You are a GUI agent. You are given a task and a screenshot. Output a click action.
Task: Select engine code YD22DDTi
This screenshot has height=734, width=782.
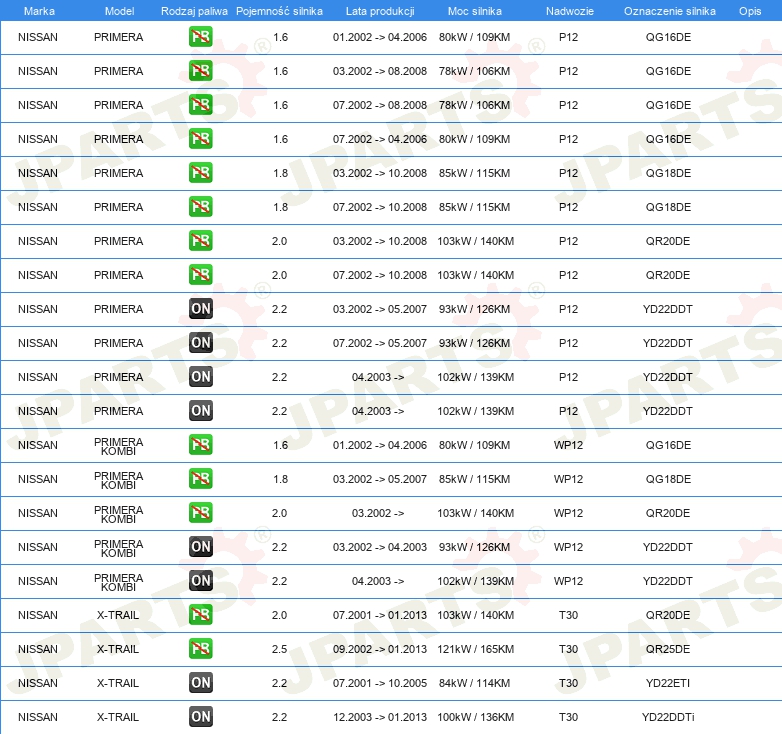click(668, 717)
